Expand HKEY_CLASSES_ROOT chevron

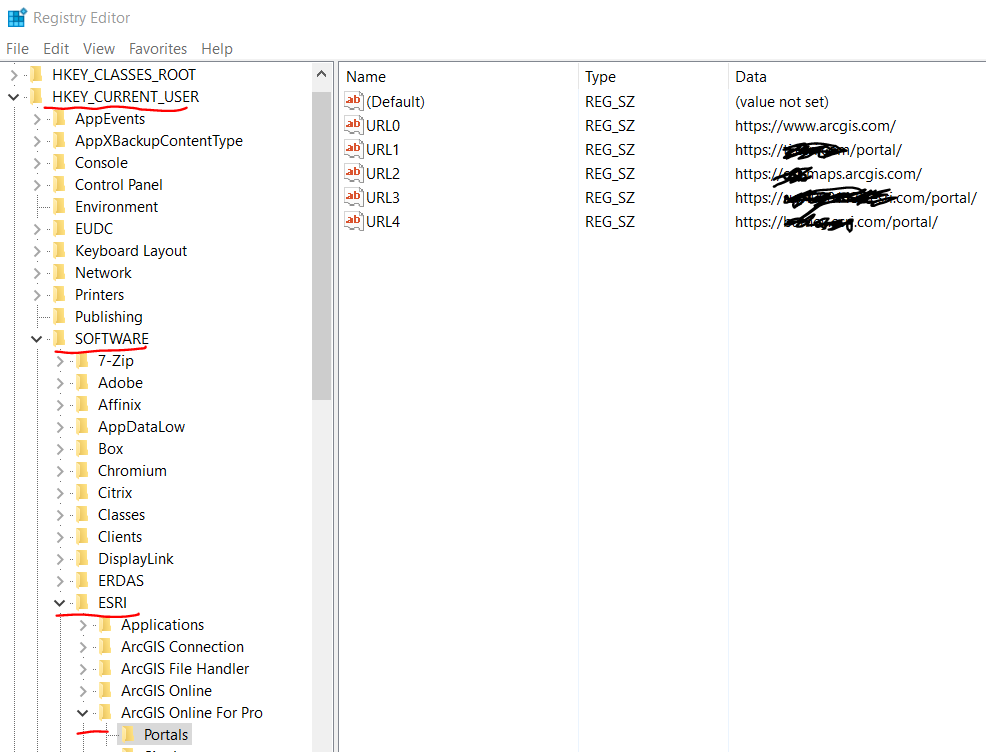click(14, 75)
